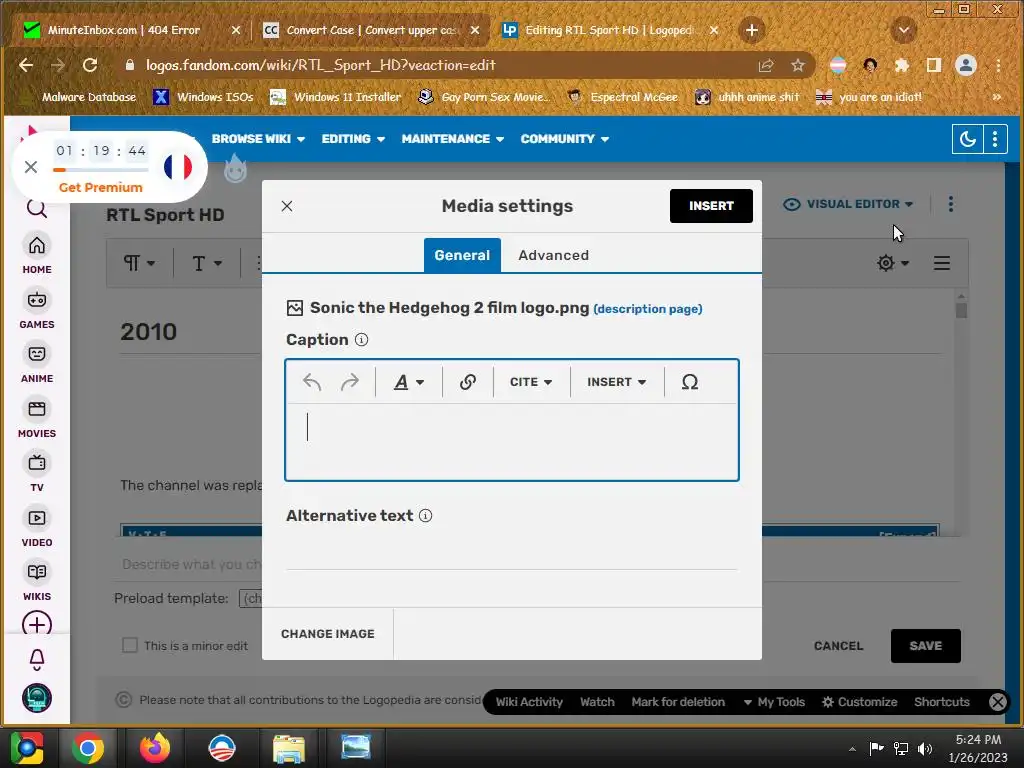Open ANIME in Fandom sidebar
Screen dimensions: 1024x768
(x=37, y=363)
